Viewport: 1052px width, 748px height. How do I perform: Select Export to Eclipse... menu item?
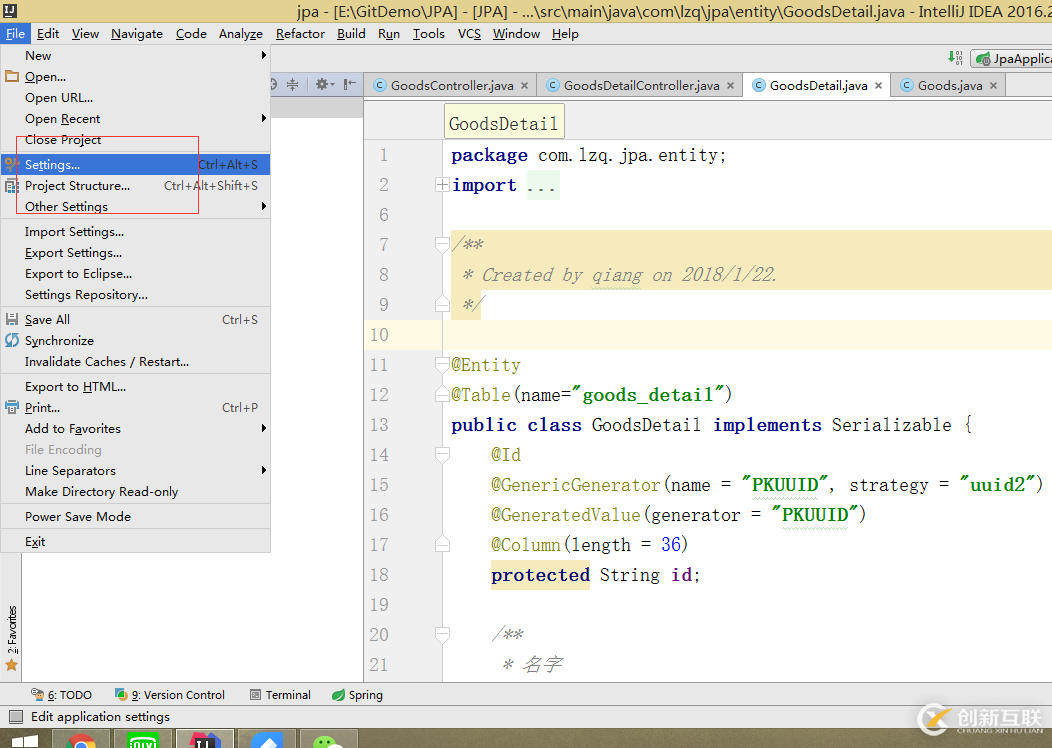click(136, 274)
